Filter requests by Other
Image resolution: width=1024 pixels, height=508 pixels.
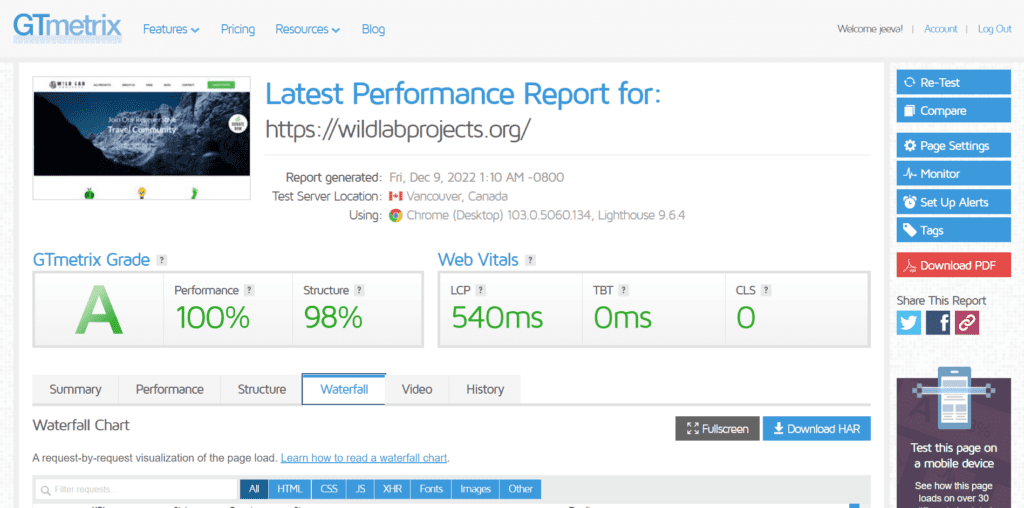coord(520,489)
